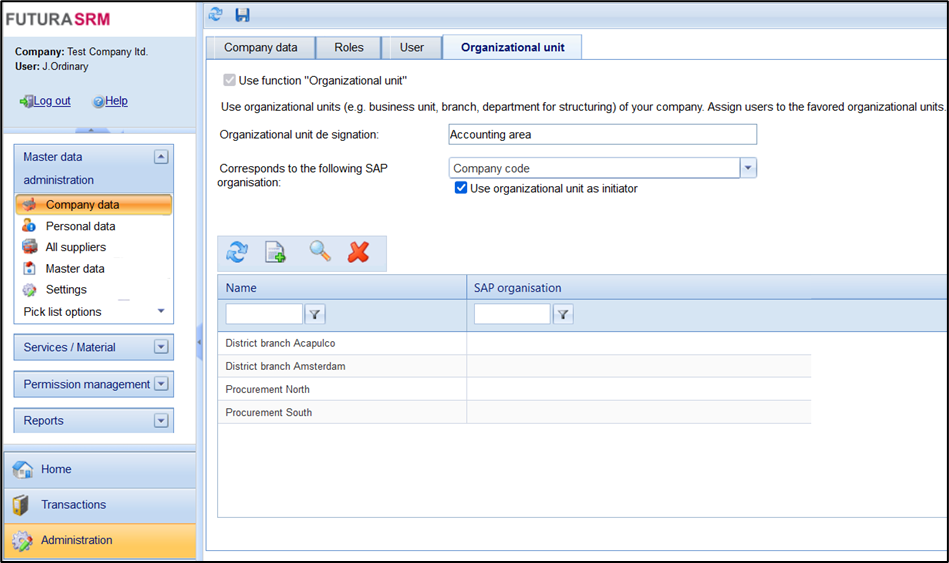Add a new organizational unit entry
Viewport: 949px width, 563px height.
click(275, 253)
